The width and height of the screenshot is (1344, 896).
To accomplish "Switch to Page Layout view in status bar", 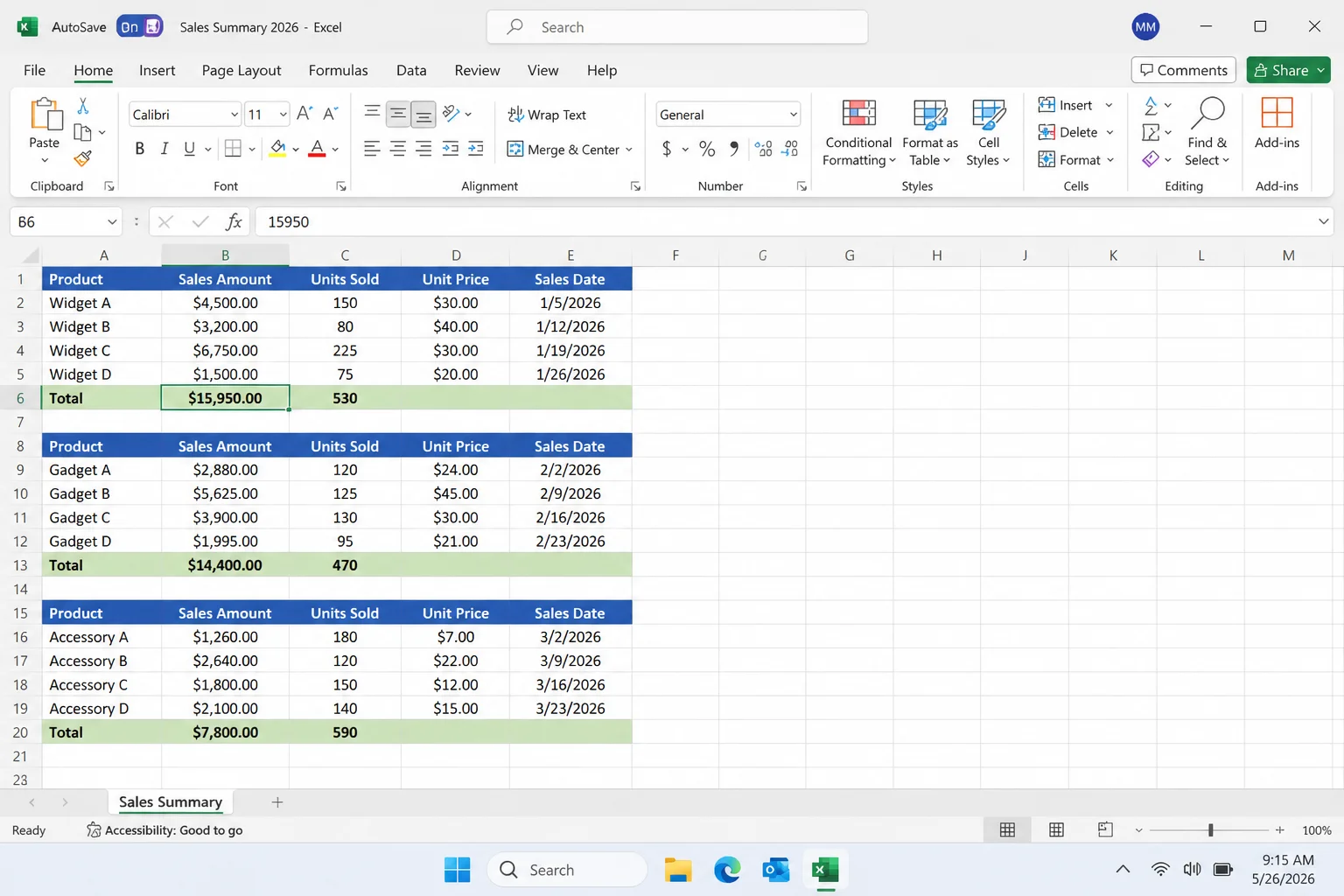I will [x=1056, y=829].
